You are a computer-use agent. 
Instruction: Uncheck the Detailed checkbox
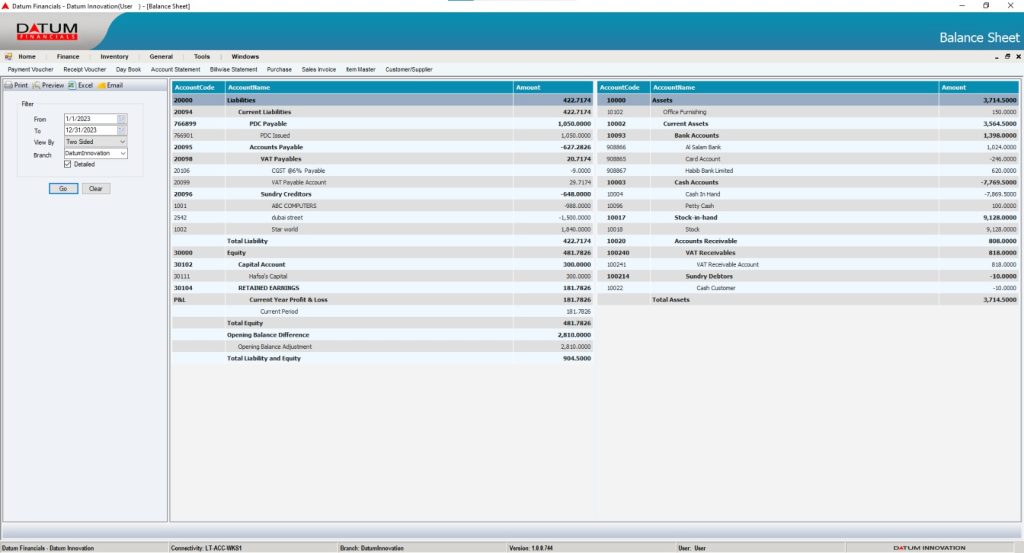point(67,164)
